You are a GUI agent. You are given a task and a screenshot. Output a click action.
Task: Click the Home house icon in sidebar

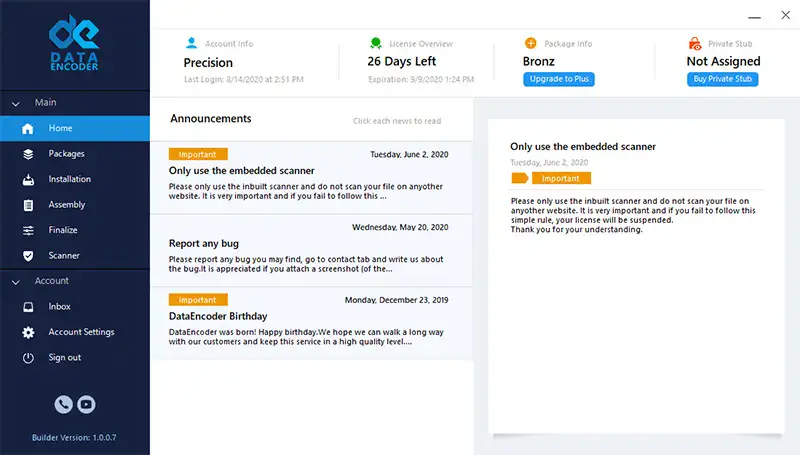[28, 129]
